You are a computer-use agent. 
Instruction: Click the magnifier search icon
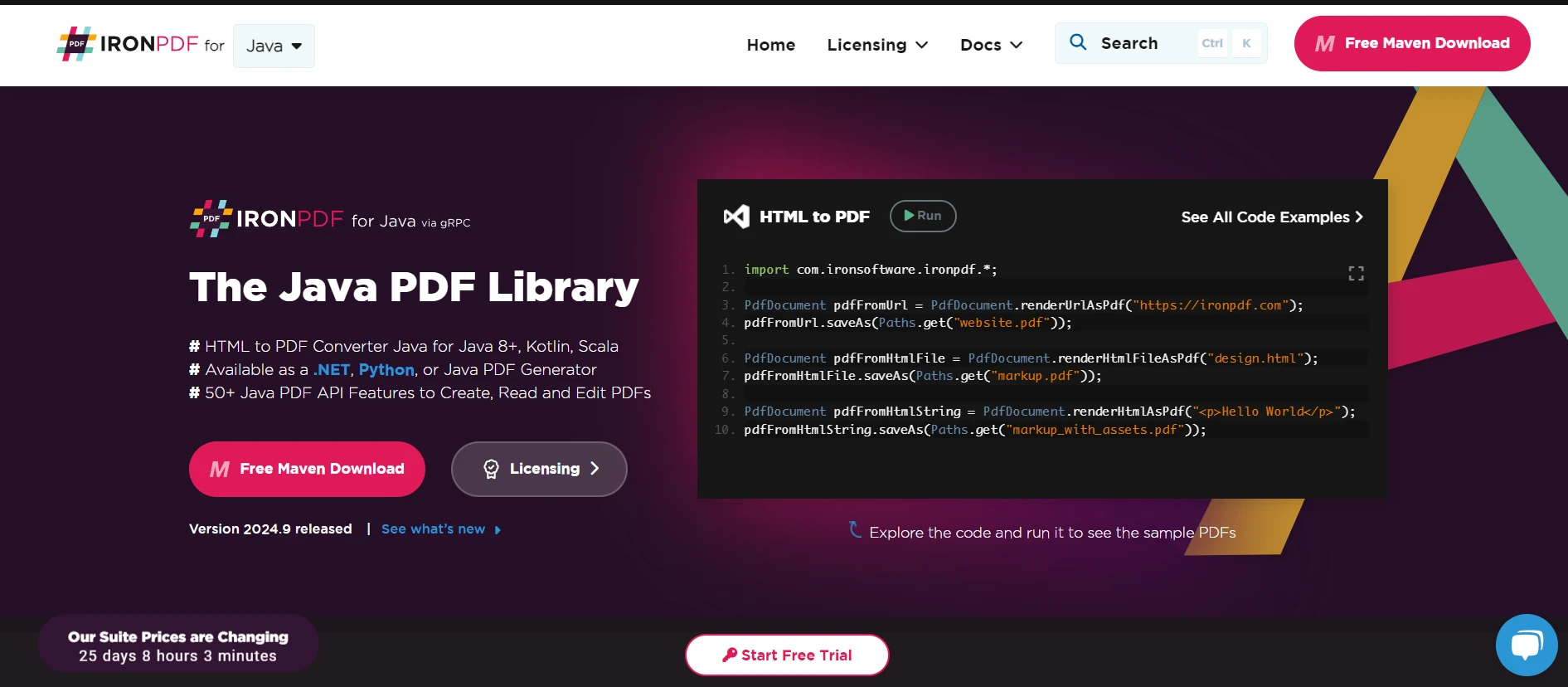click(1078, 42)
